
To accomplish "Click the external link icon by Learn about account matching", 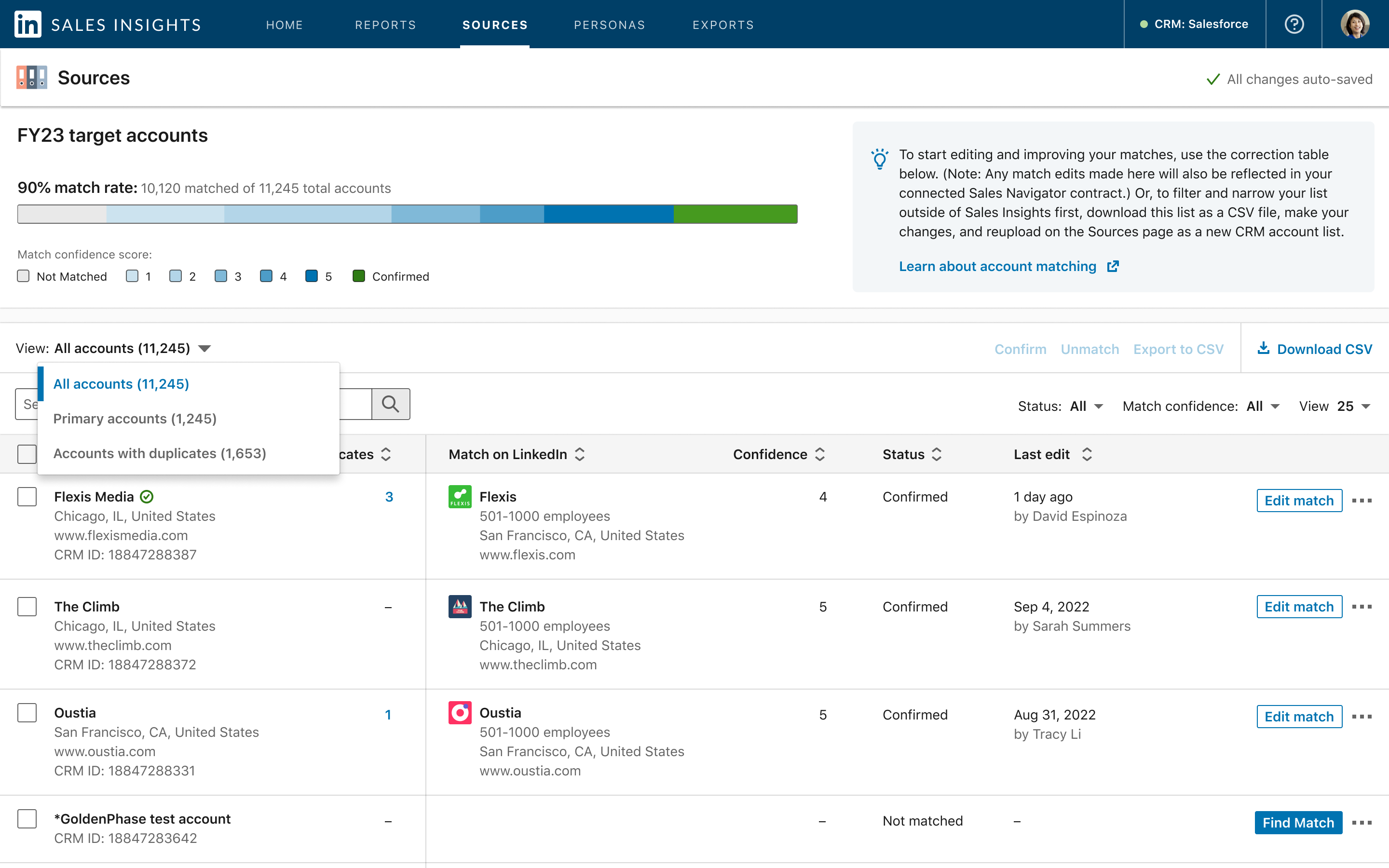I will pyautogui.click(x=1113, y=266).
